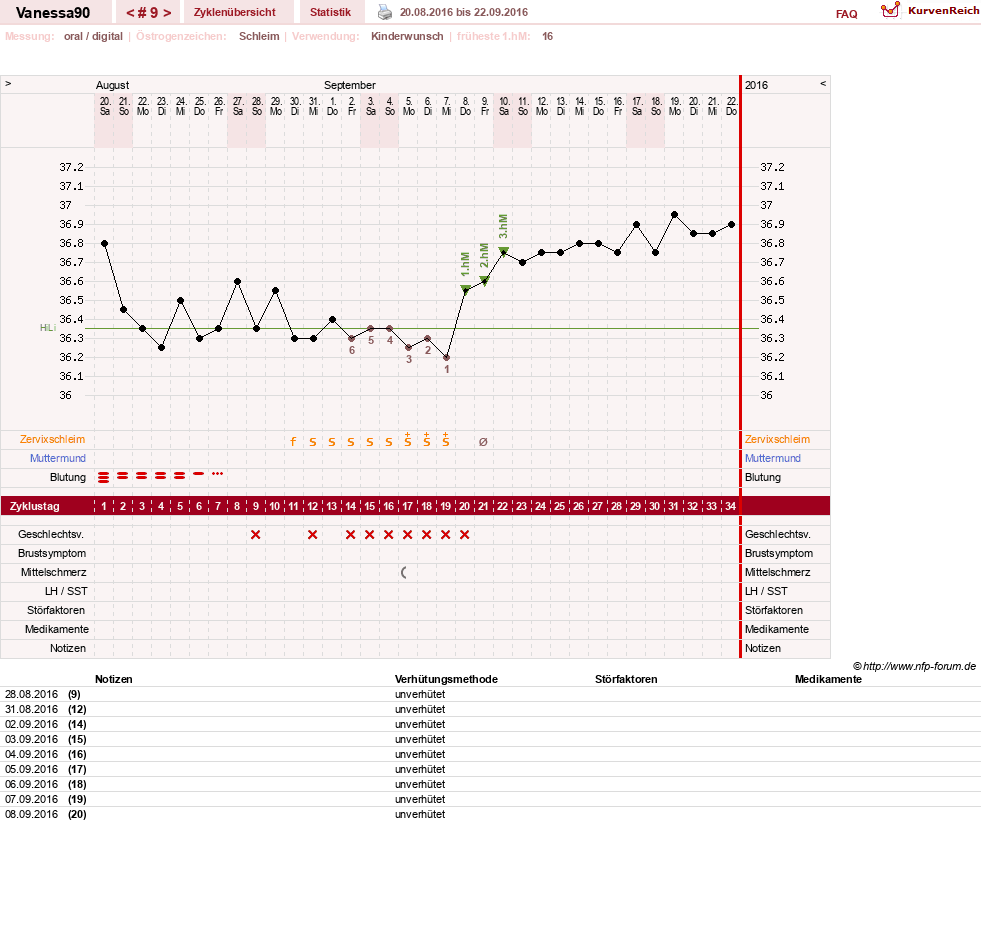This screenshot has height=938, width=981.
Task: Open the Zyklenübersicht tab
Action: 235,12
